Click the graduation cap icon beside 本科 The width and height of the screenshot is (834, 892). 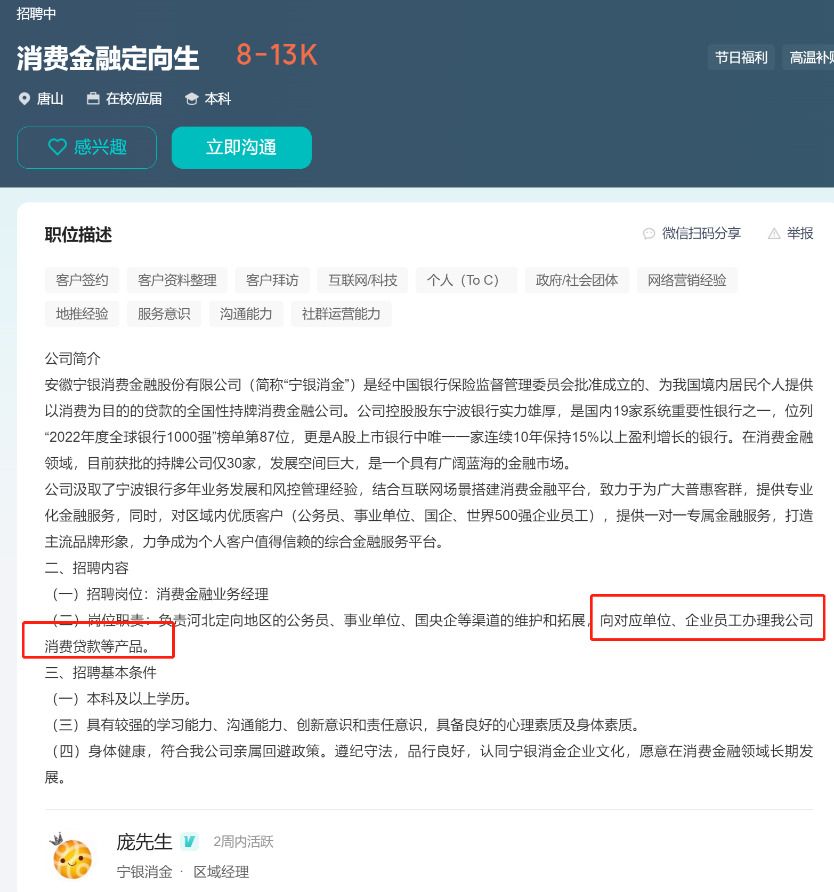[192, 99]
